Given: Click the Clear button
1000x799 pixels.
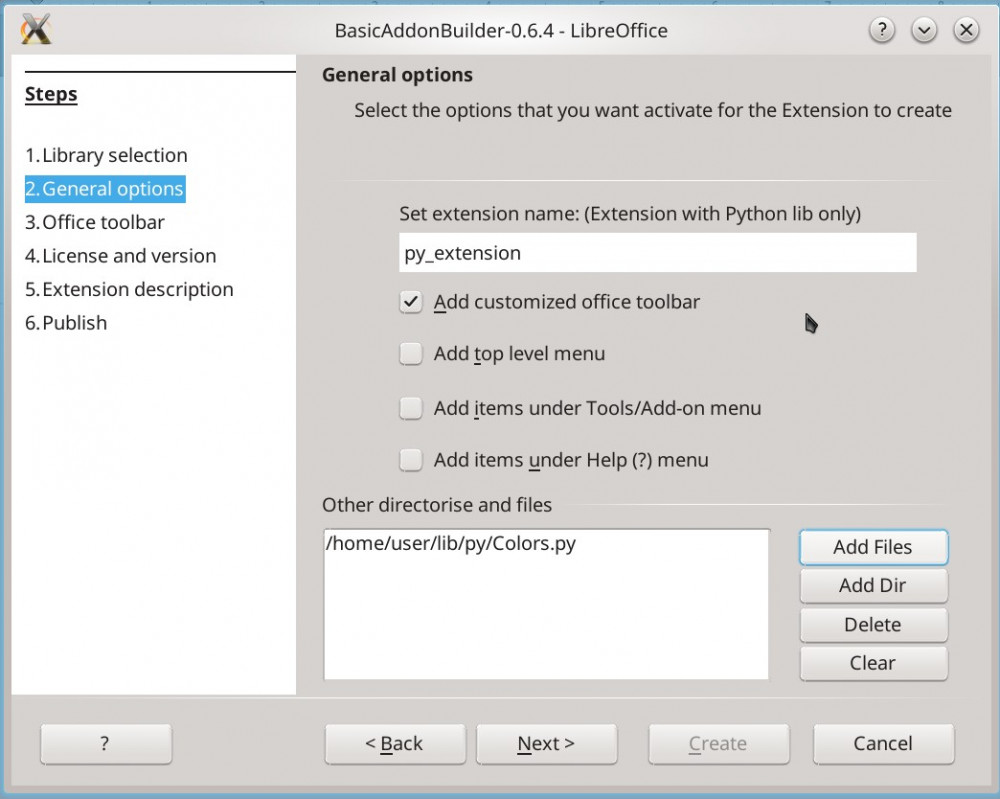Looking at the screenshot, I should coord(873,663).
